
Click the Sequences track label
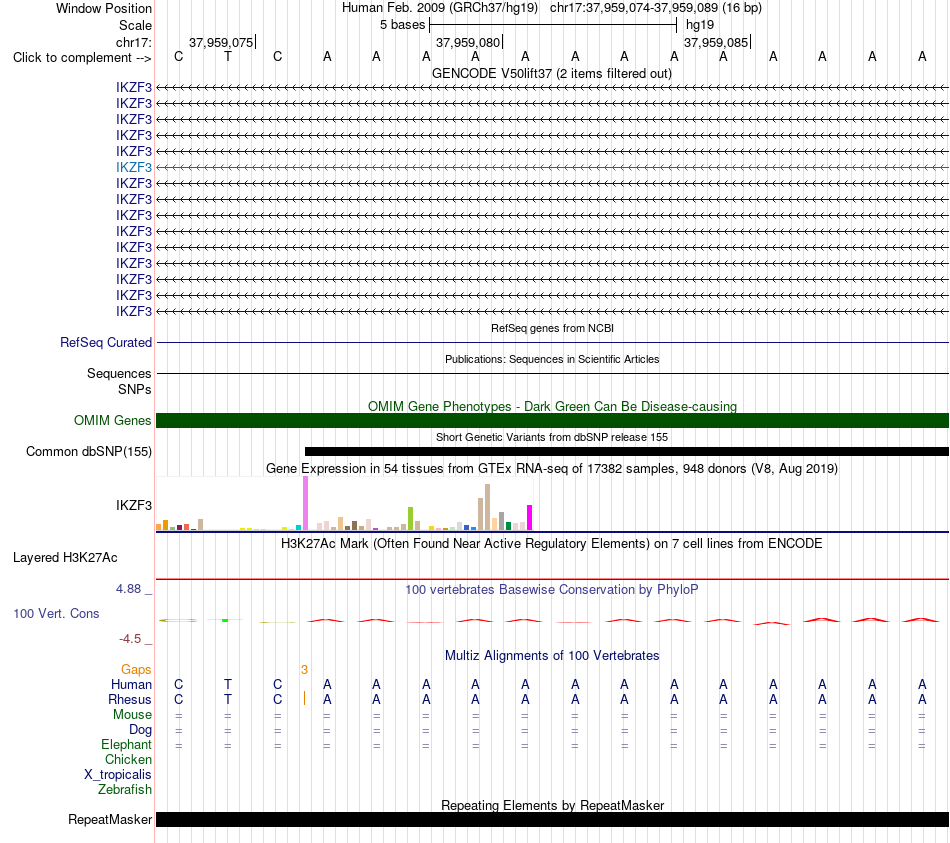coord(119,373)
